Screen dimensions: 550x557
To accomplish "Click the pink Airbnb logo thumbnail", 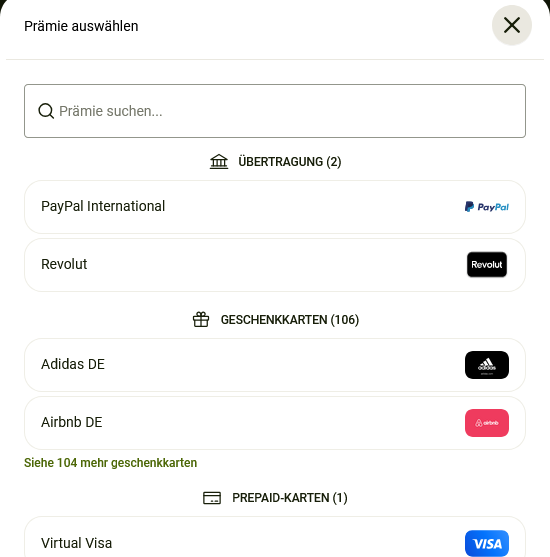I will point(487,423).
